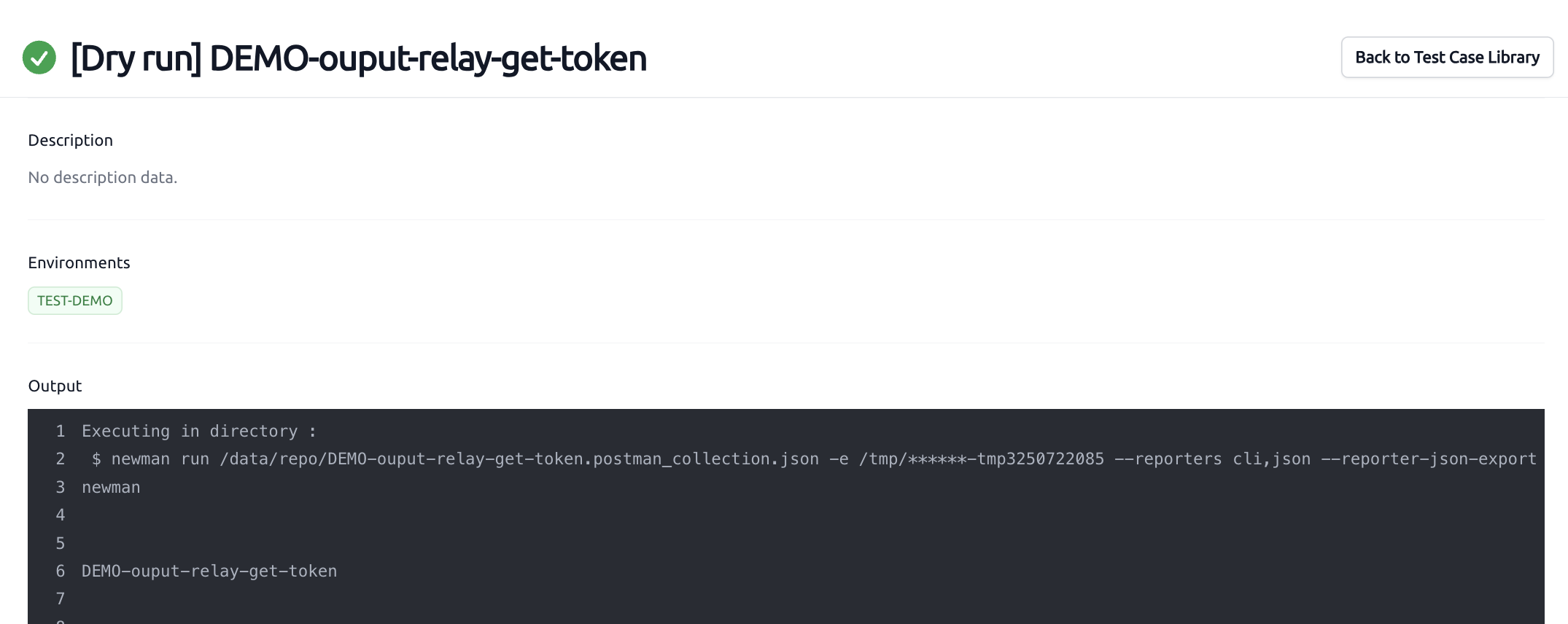Click the empty output line 5

click(786, 543)
